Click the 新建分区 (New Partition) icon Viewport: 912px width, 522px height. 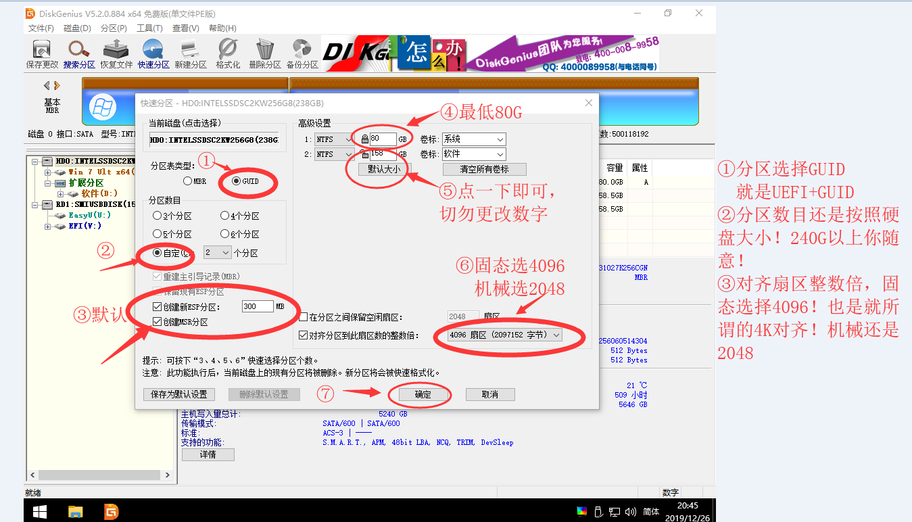point(190,52)
